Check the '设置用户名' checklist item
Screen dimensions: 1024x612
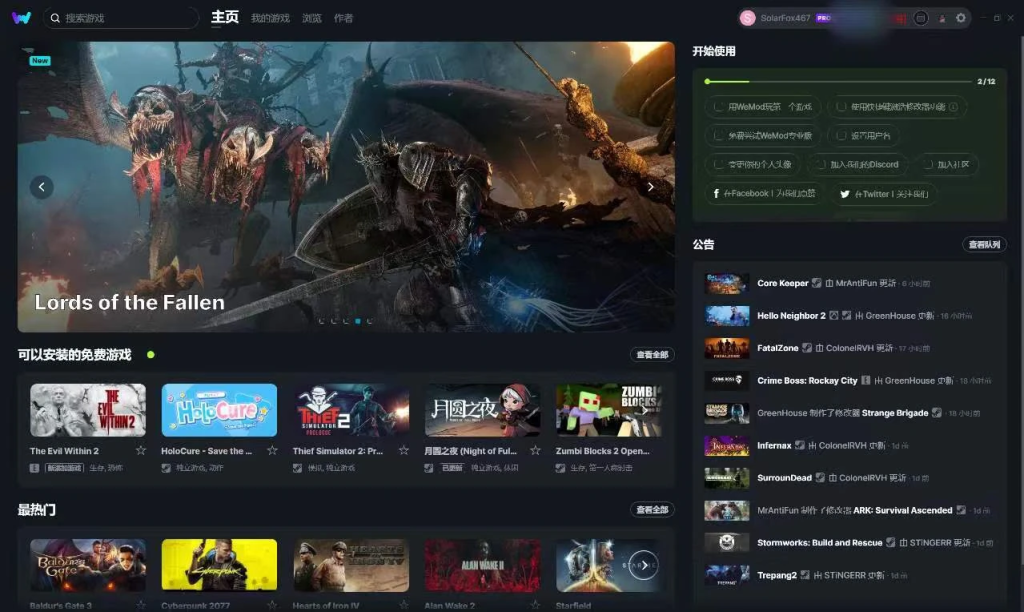[842, 136]
